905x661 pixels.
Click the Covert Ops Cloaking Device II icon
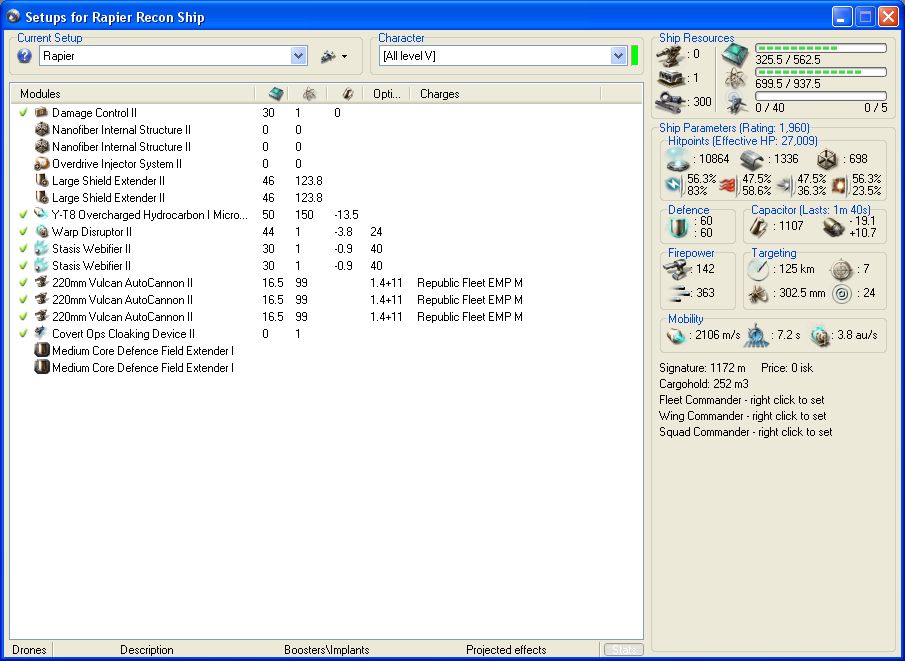(x=42, y=334)
